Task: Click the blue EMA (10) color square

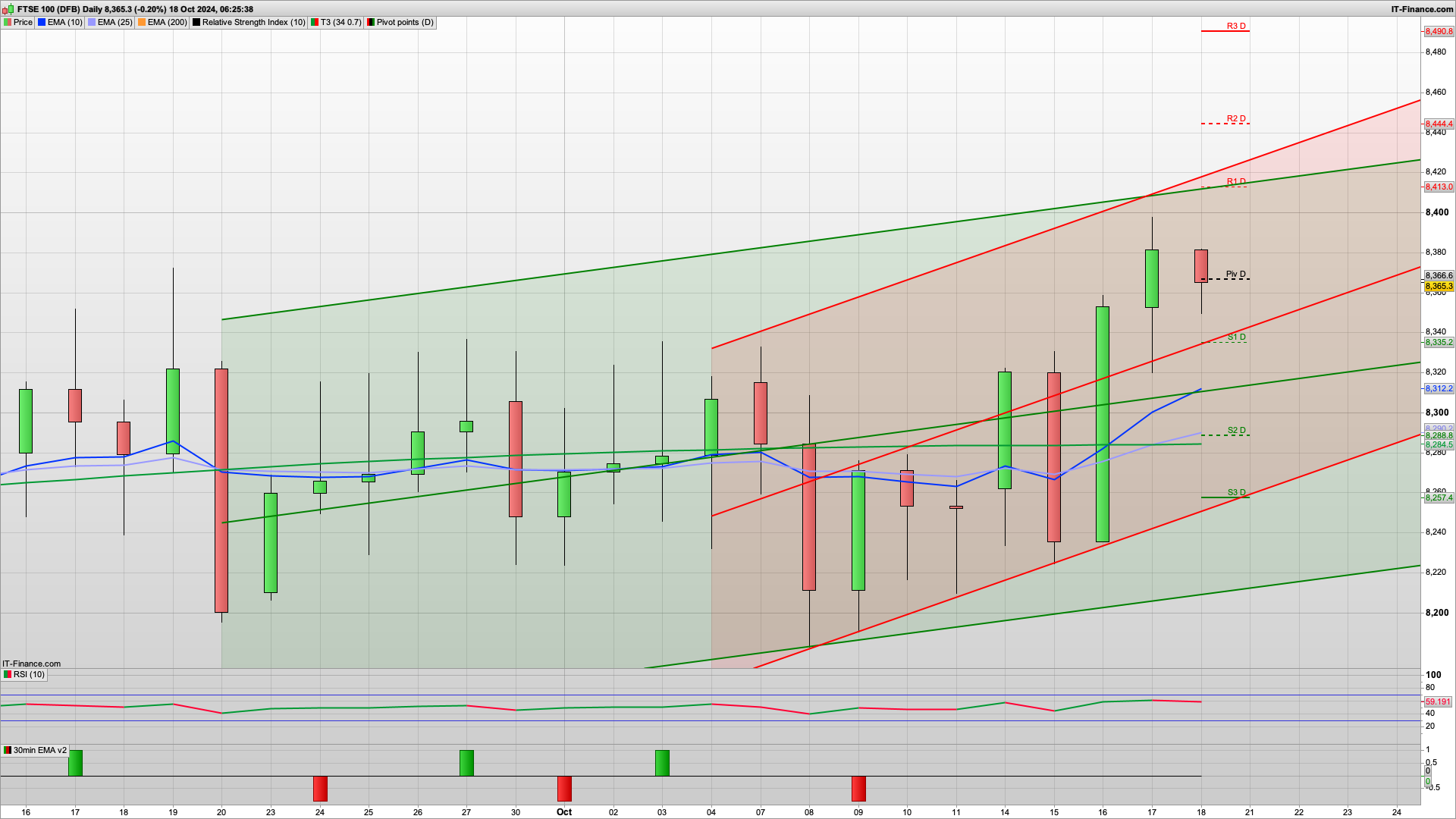Action: pyautogui.click(x=42, y=23)
